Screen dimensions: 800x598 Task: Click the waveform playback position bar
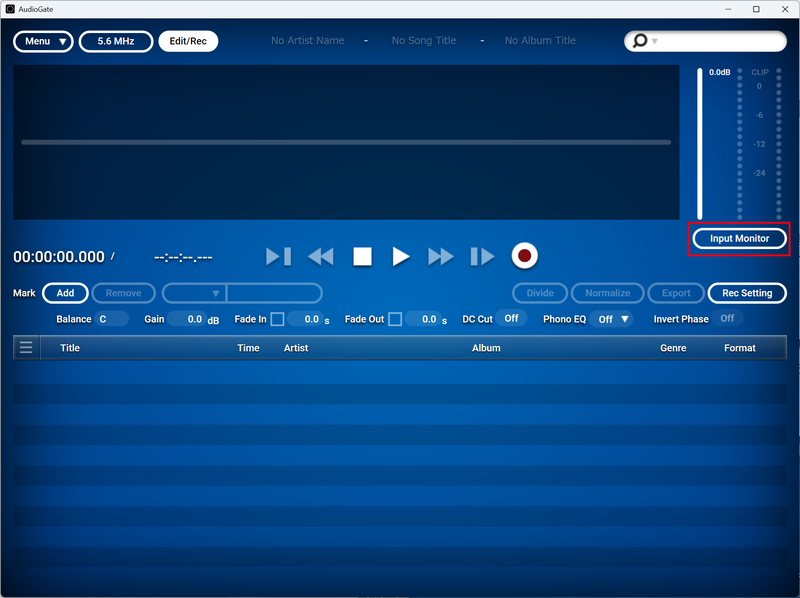pos(346,142)
